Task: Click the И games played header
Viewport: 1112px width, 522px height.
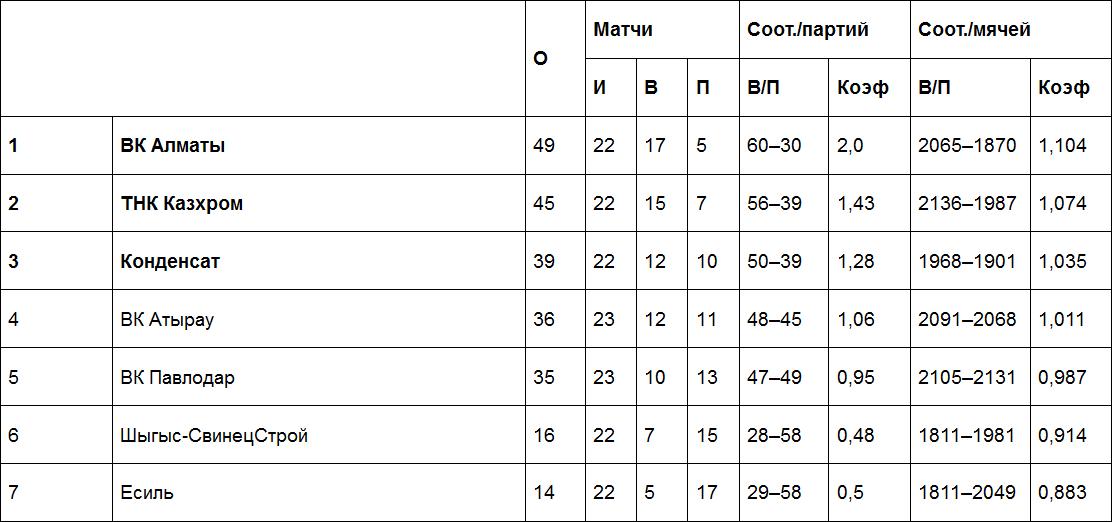Action: pyautogui.click(x=600, y=87)
